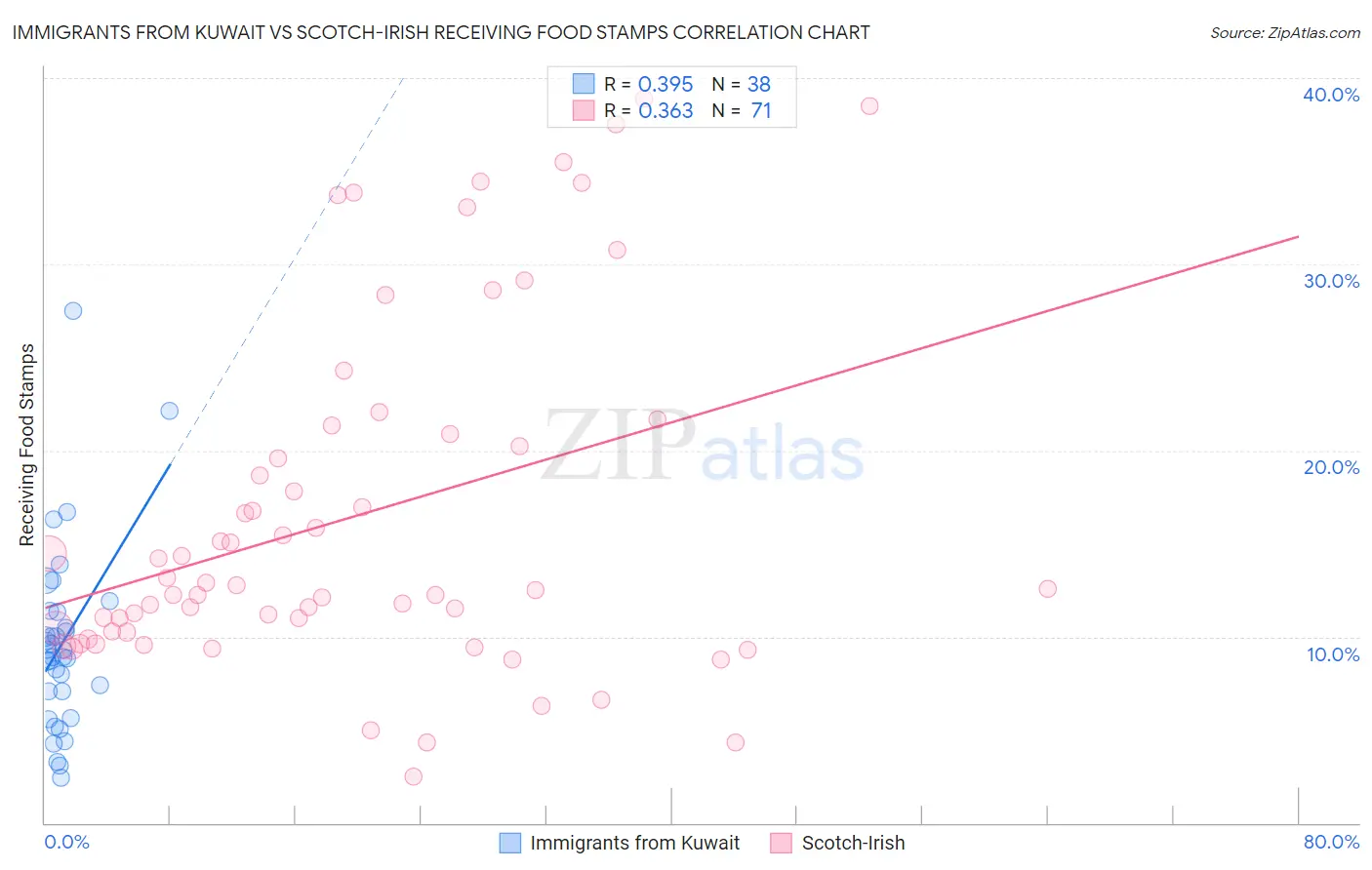Image resolution: width=1372 pixels, height=870 pixels.
Task: Click the pink R = 0.363 stats swatch
Action: pos(584,110)
